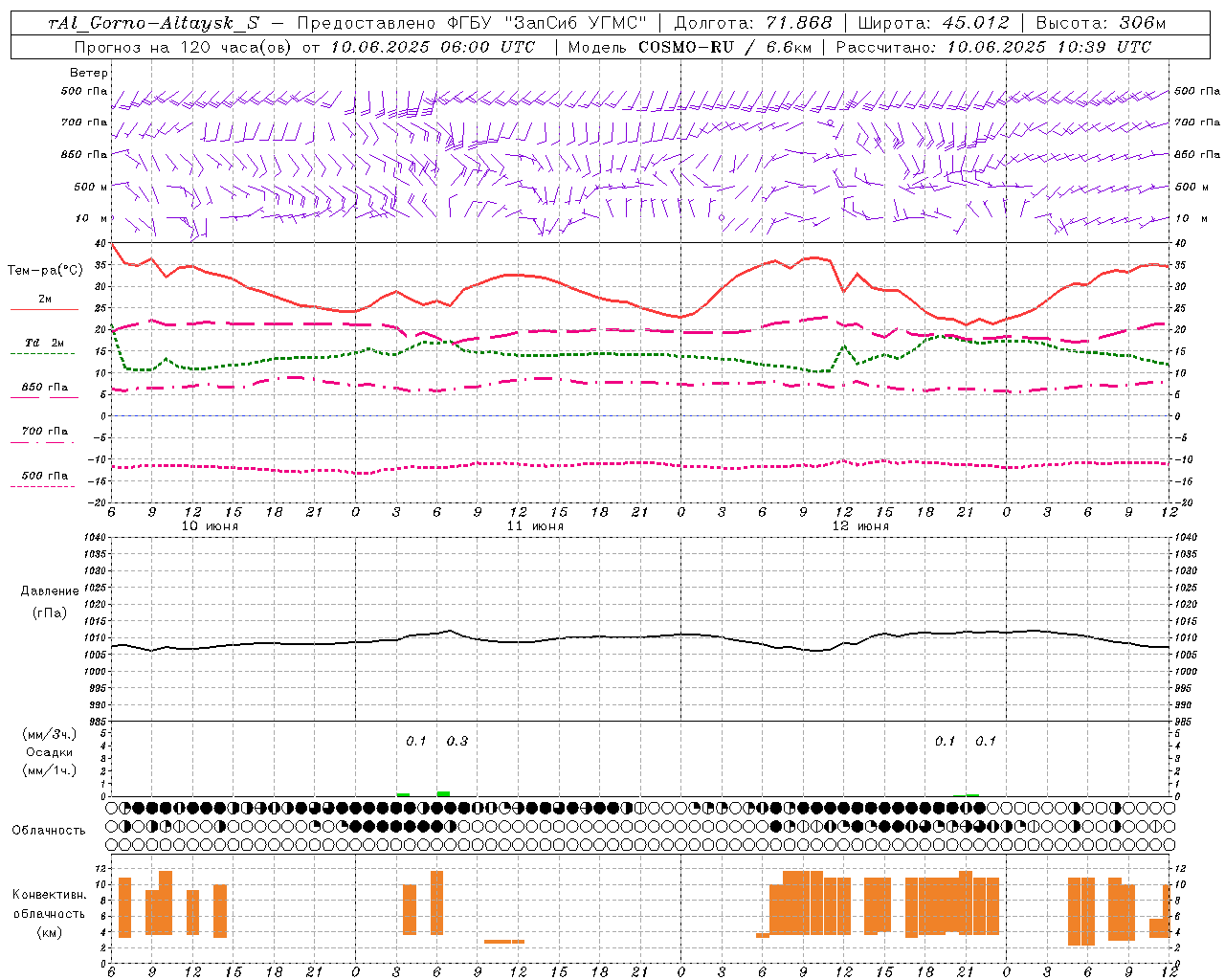Click the (мм/3ч.) unit label

tap(50, 734)
